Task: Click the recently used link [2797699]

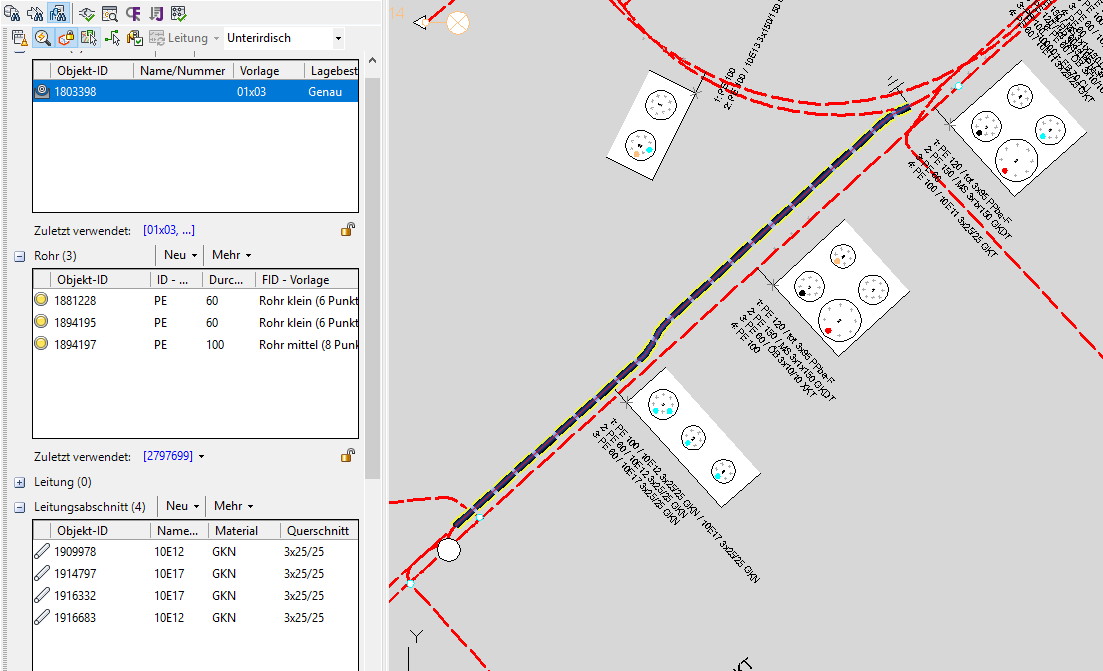Action: tap(167, 456)
